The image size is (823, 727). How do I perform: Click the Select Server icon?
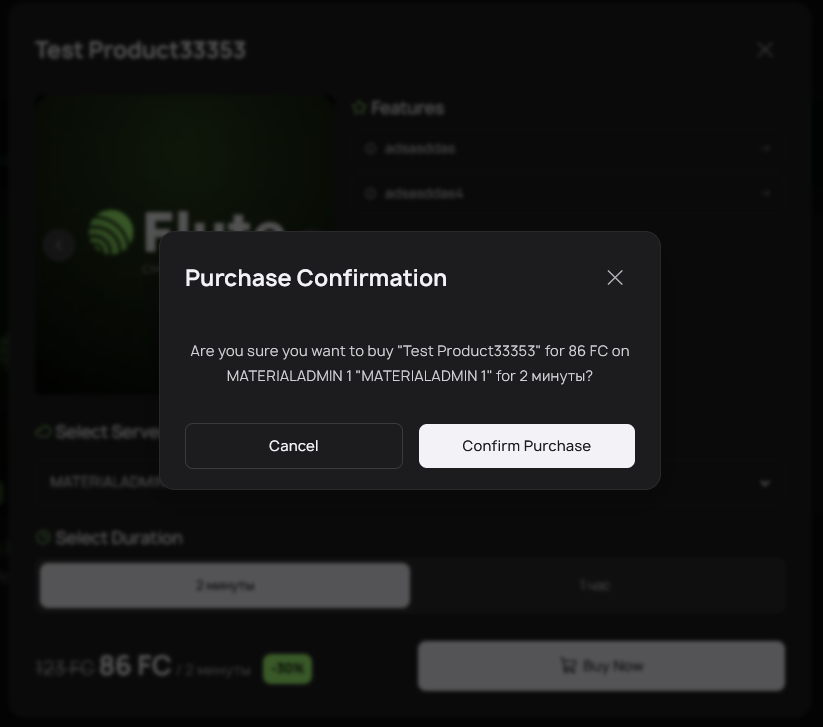tap(43, 432)
